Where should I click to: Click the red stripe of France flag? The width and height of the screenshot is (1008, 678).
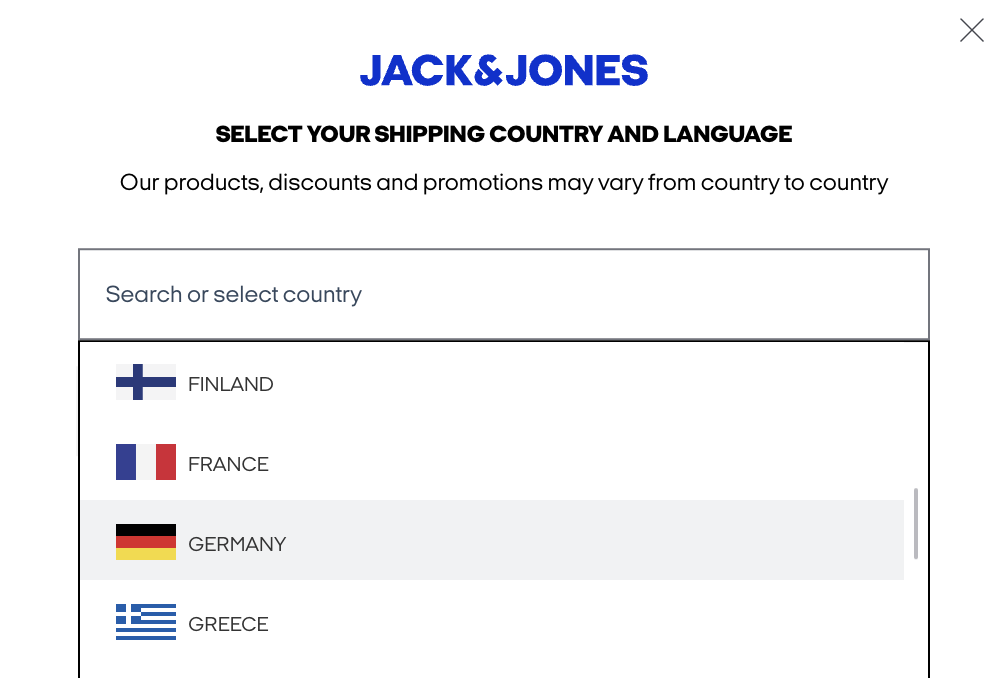[x=166, y=461]
